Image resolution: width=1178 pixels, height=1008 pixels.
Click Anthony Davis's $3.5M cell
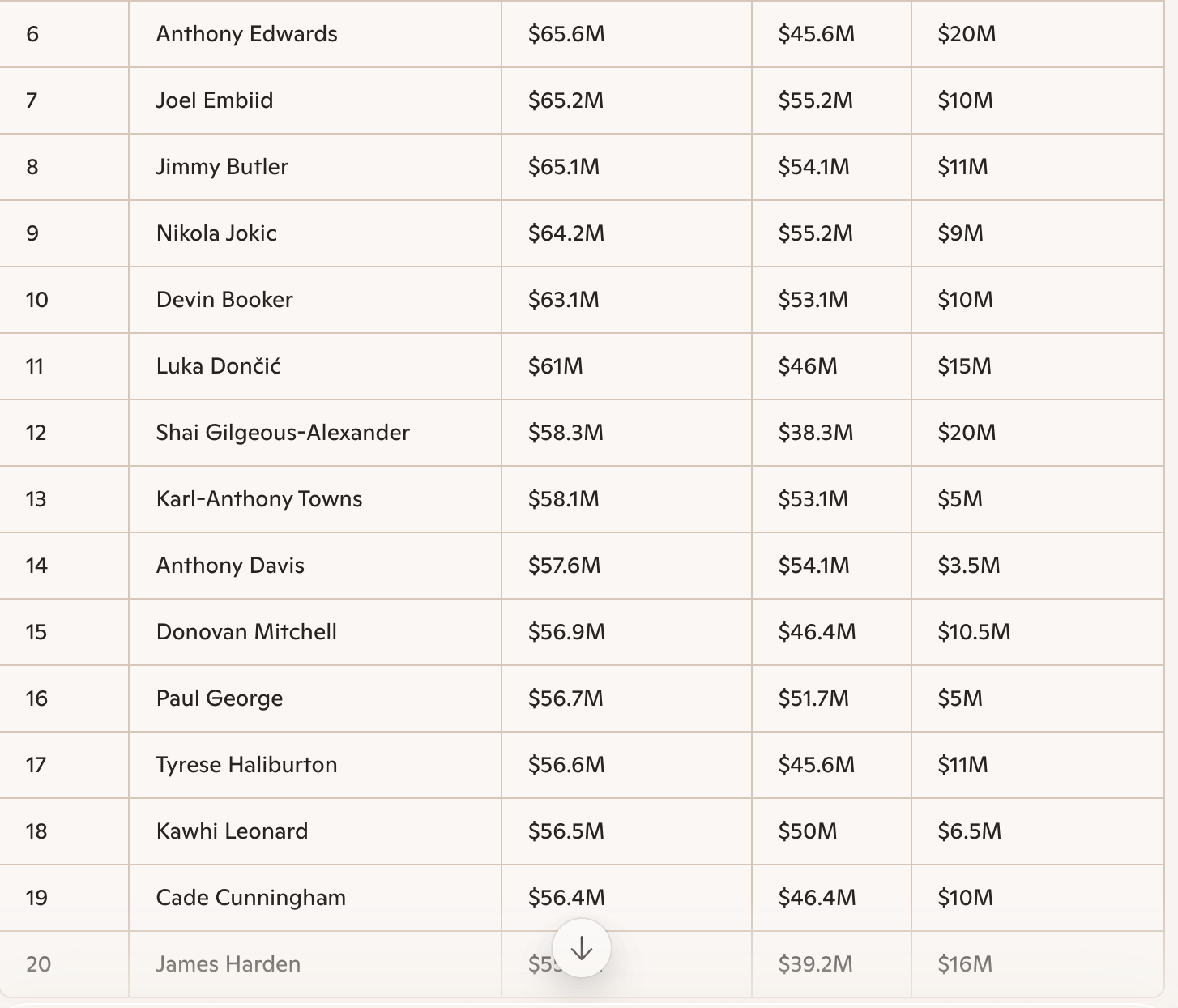(968, 566)
